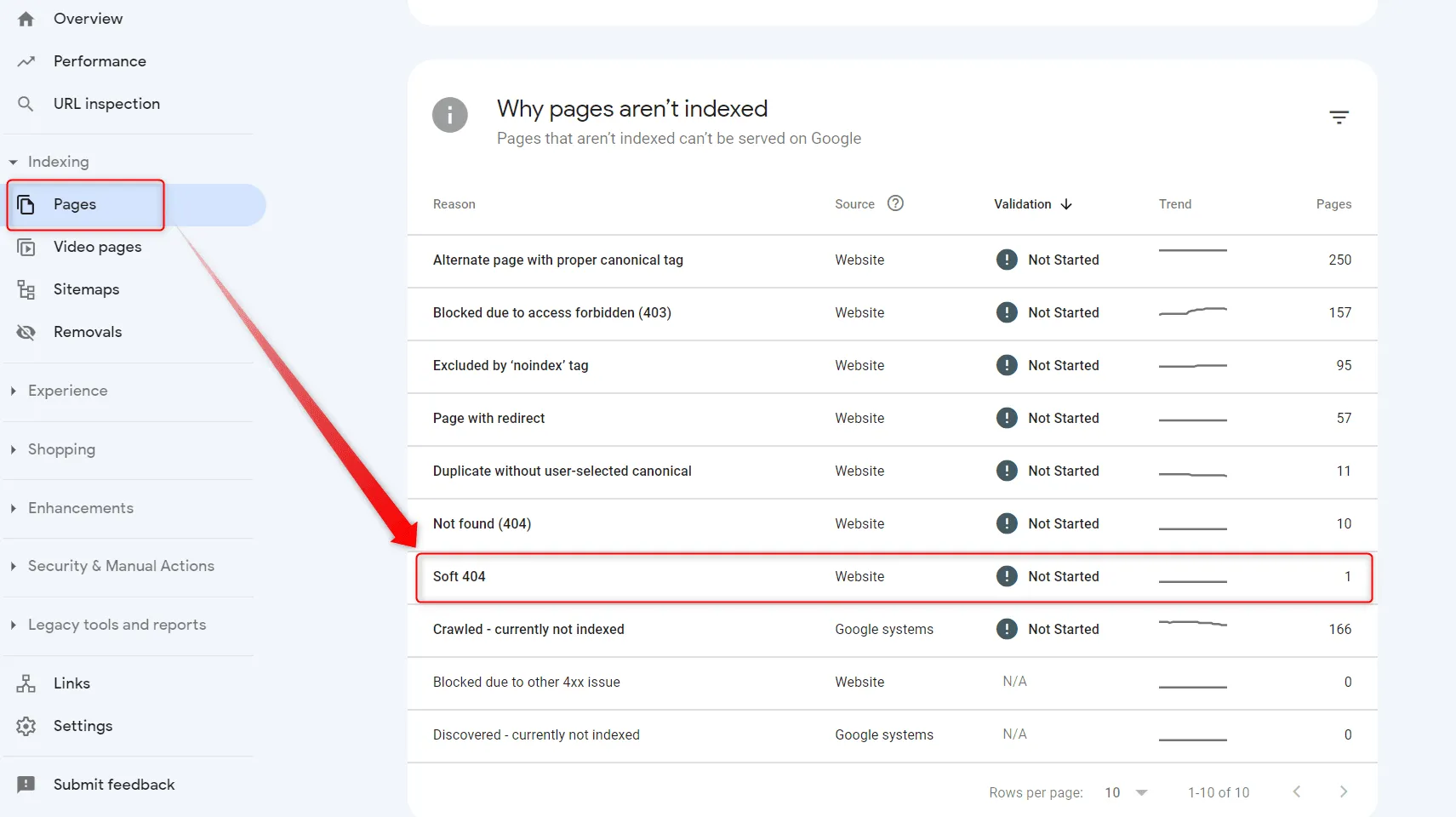Click the Overview home icon
Image resolution: width=1456 pixels, height=817 pixels.
coord(26,19)
